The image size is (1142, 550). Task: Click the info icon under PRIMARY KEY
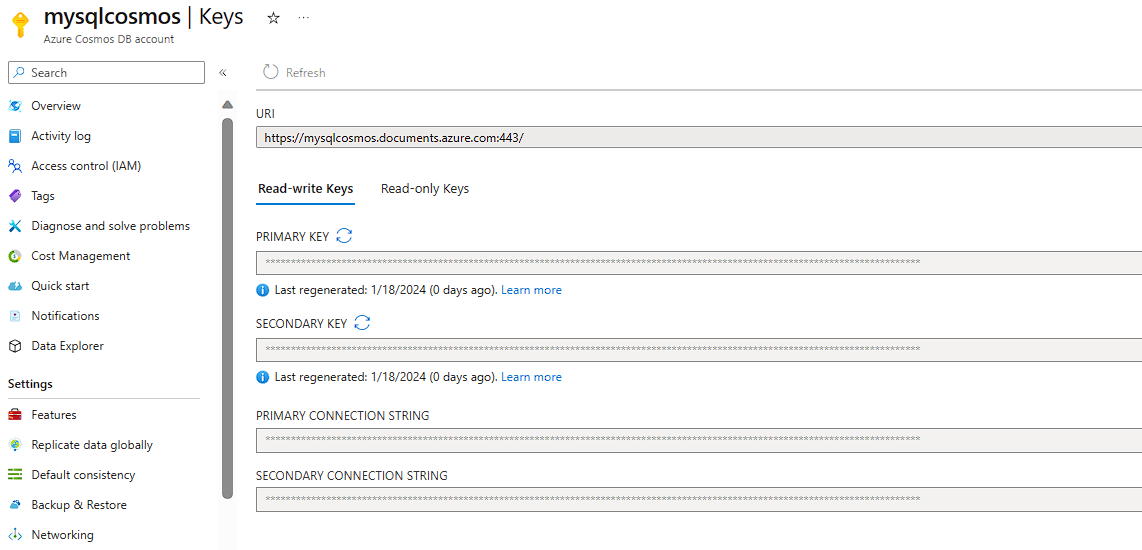coord(263,290)
